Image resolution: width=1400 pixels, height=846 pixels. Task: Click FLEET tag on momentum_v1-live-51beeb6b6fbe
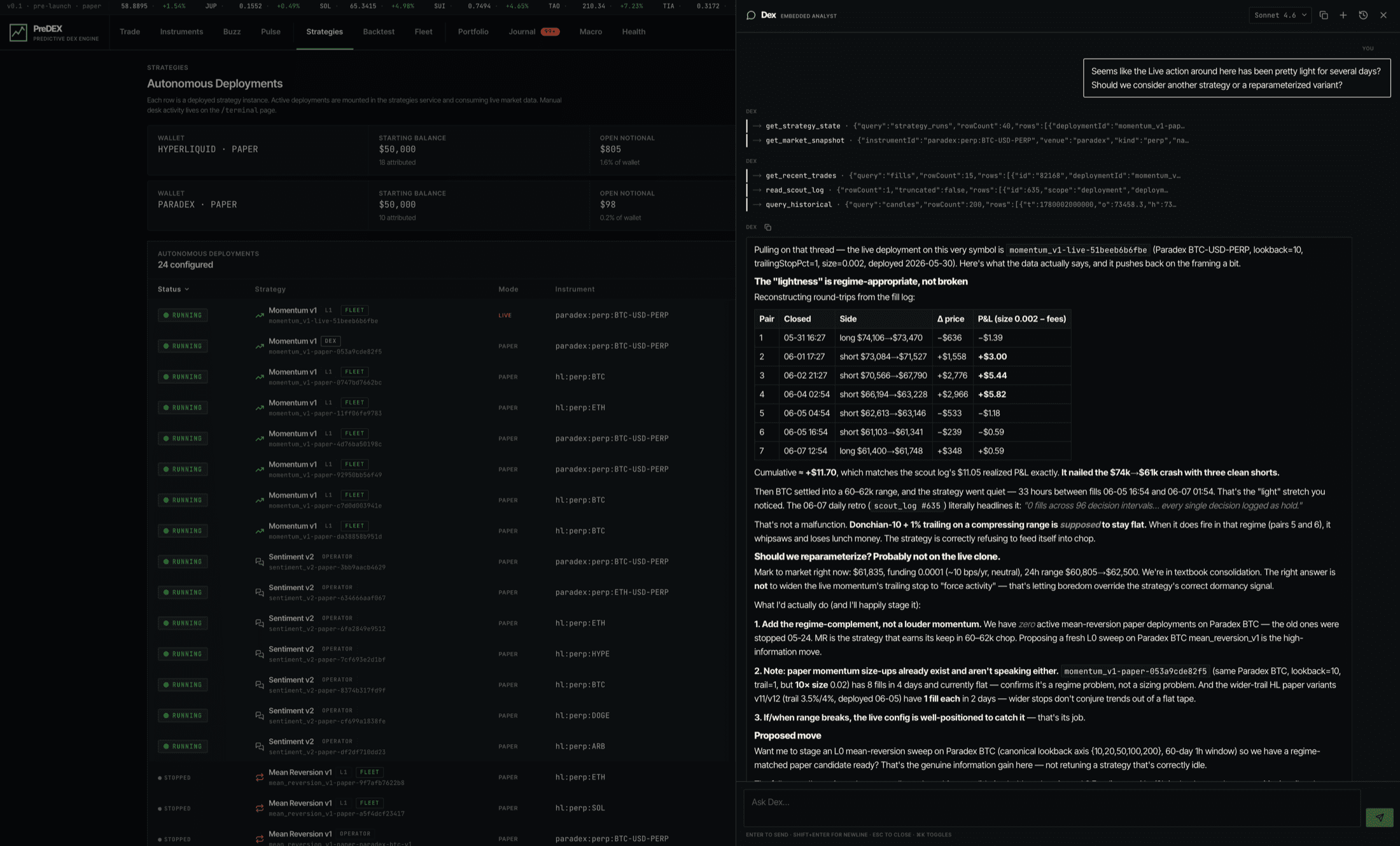354,311
